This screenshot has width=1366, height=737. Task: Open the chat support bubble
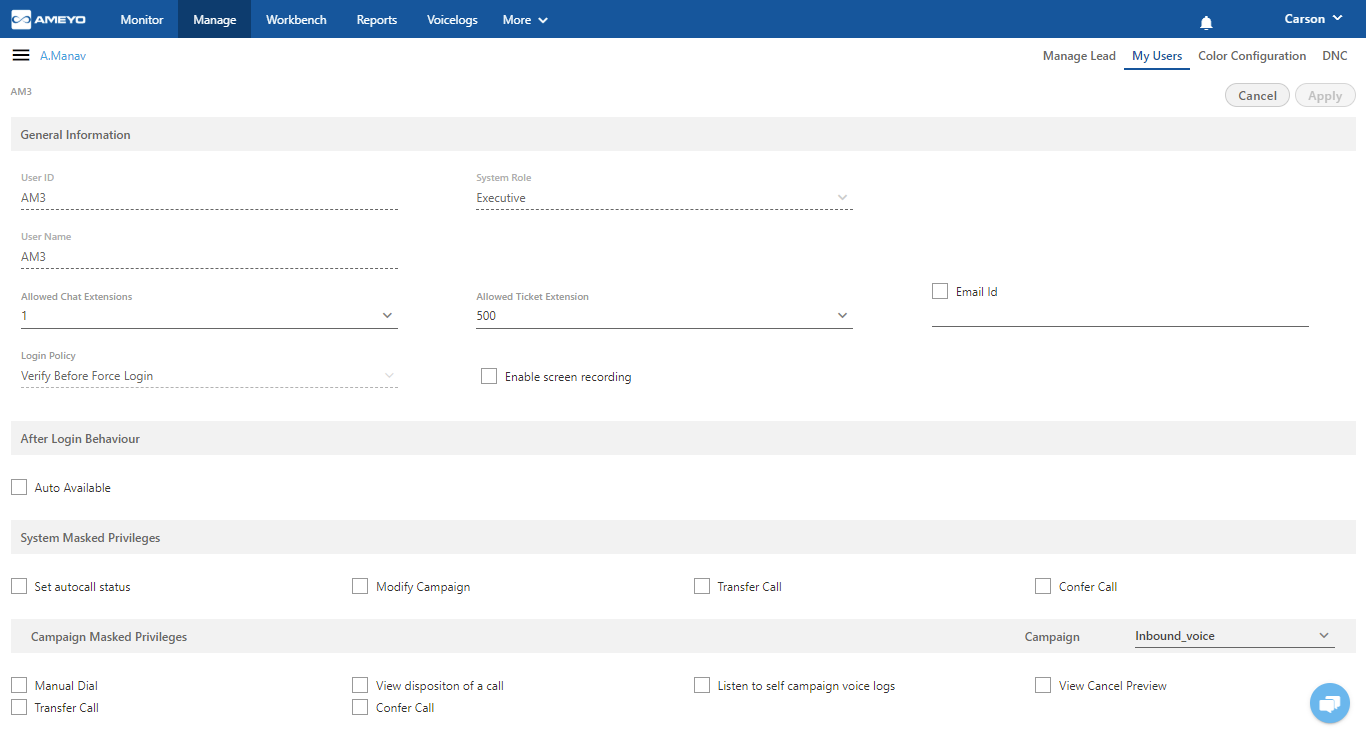[1329, 704]
